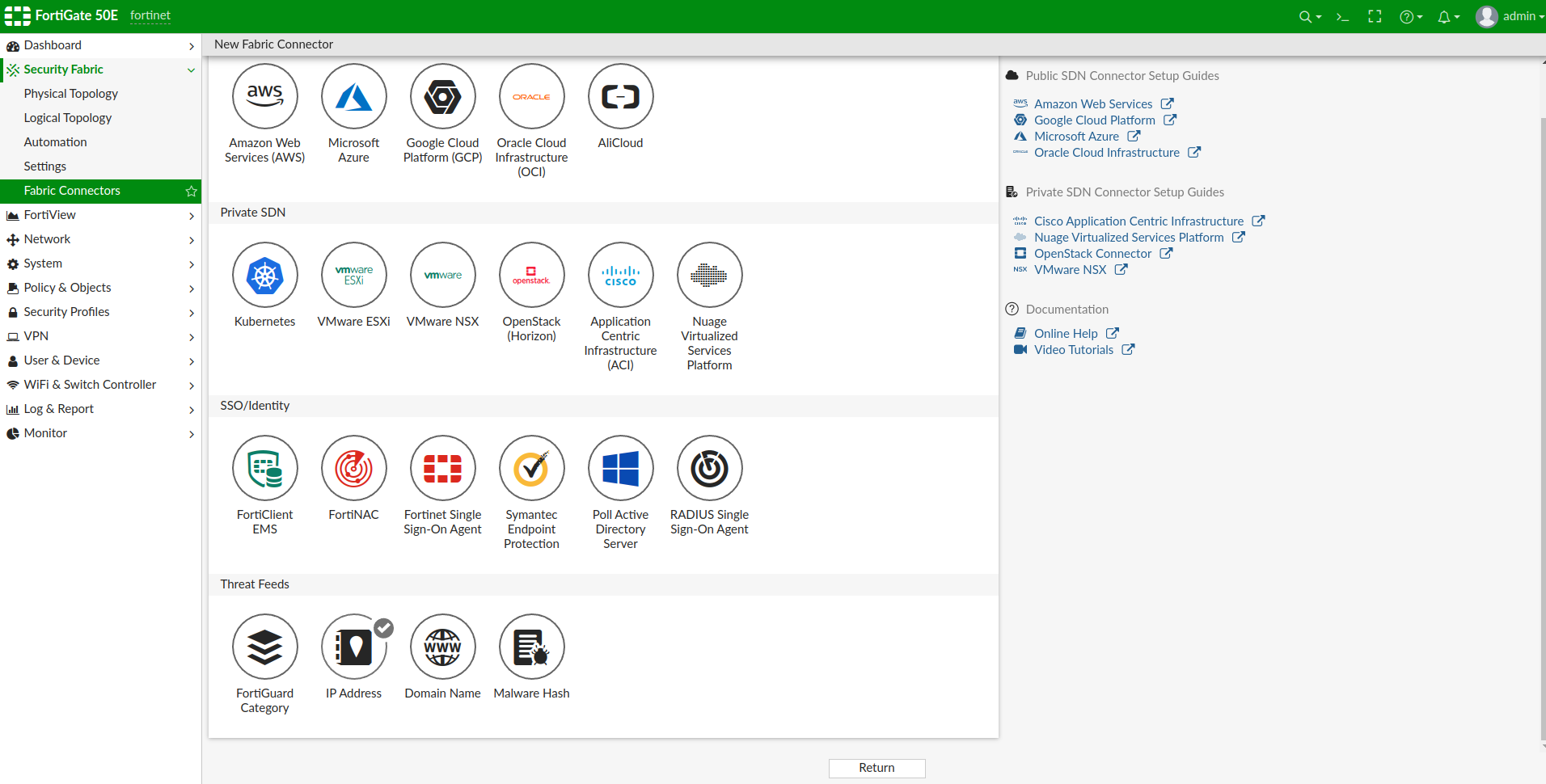Select the OpenStack (Horizon) connector icon

click(532, 276)
